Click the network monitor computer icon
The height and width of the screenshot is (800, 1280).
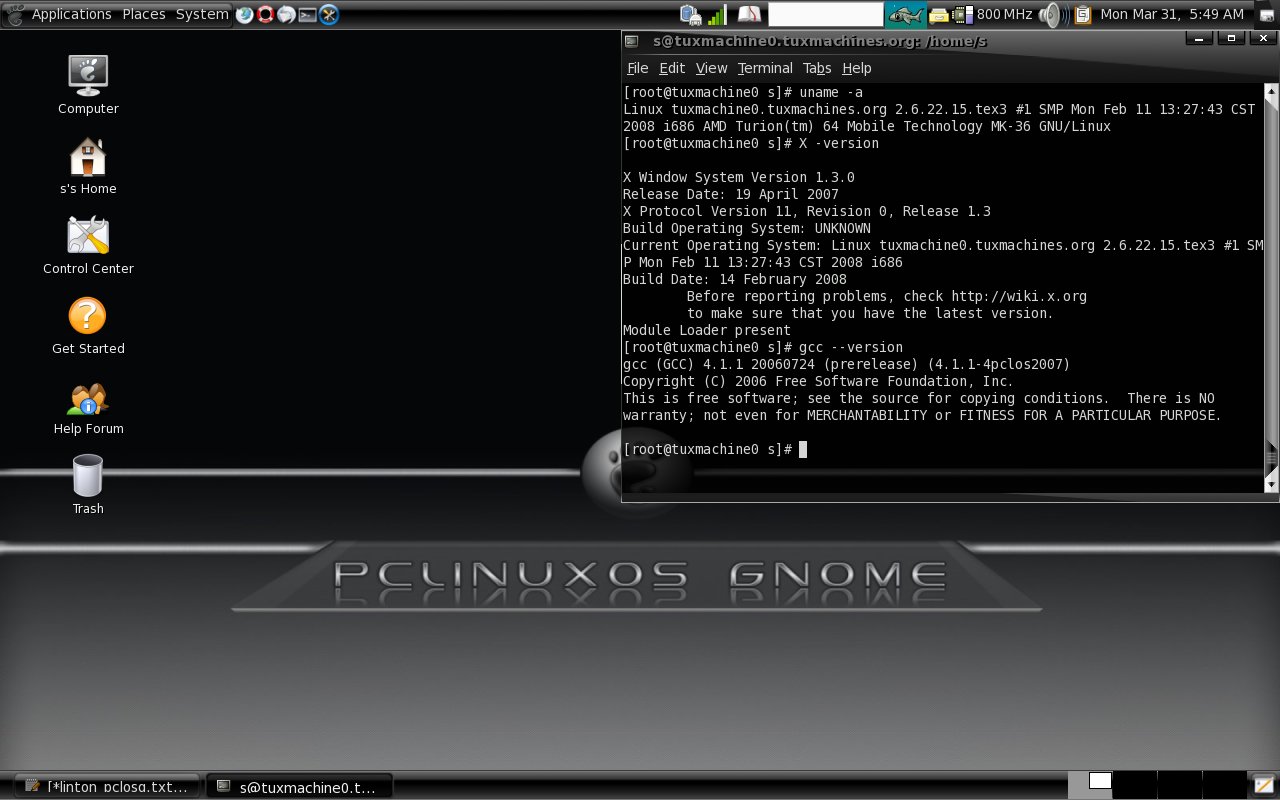pos(691,14)
